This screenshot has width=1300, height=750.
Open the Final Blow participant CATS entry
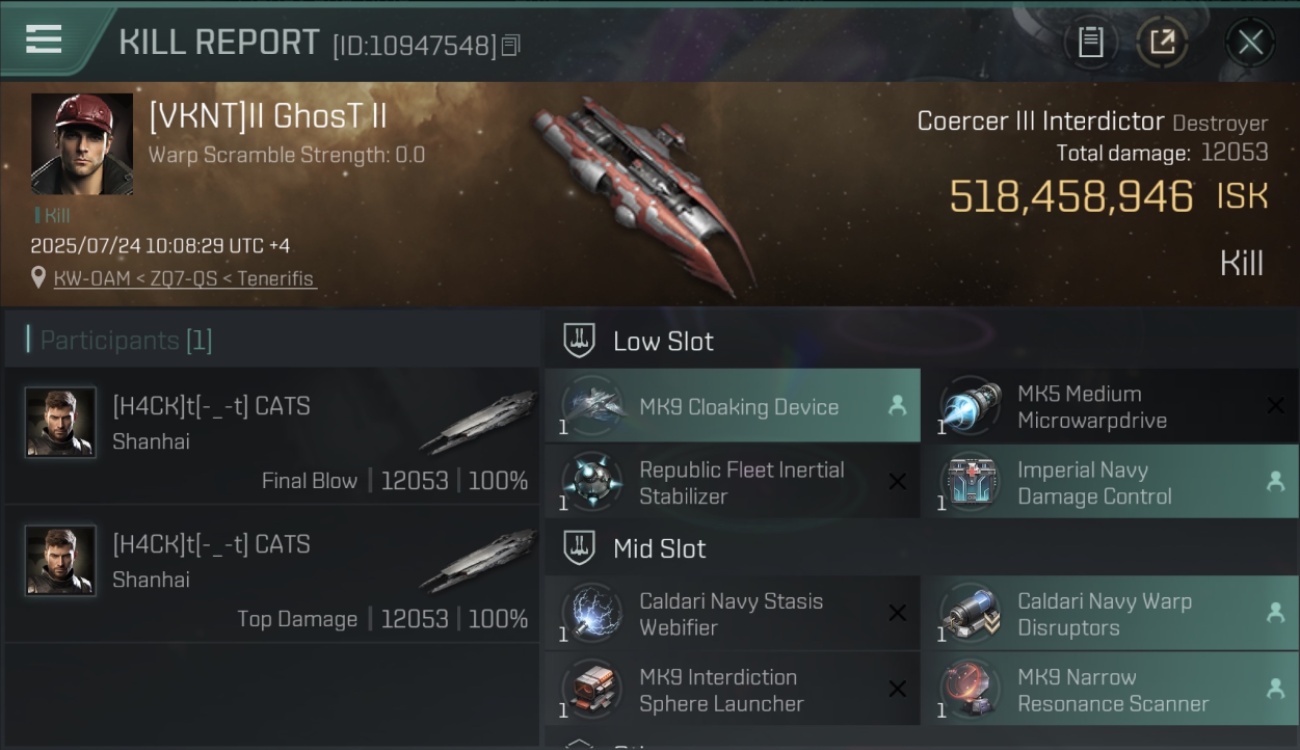272,436
